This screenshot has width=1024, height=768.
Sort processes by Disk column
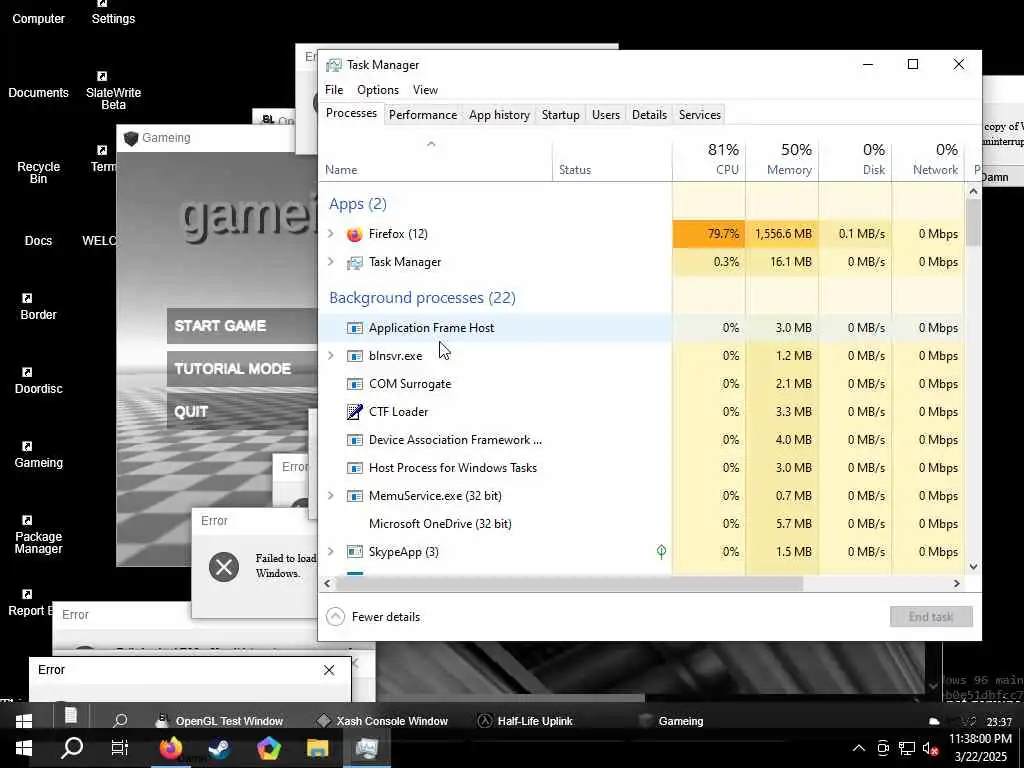[855, 159]
